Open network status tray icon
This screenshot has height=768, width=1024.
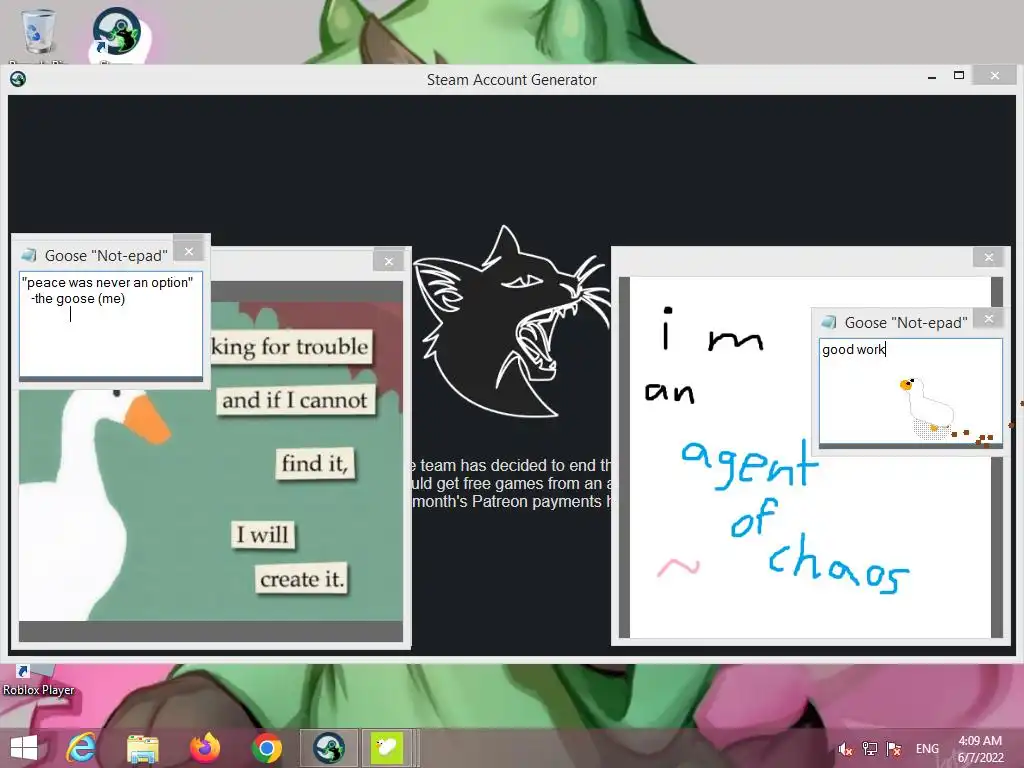pos(869,748)
